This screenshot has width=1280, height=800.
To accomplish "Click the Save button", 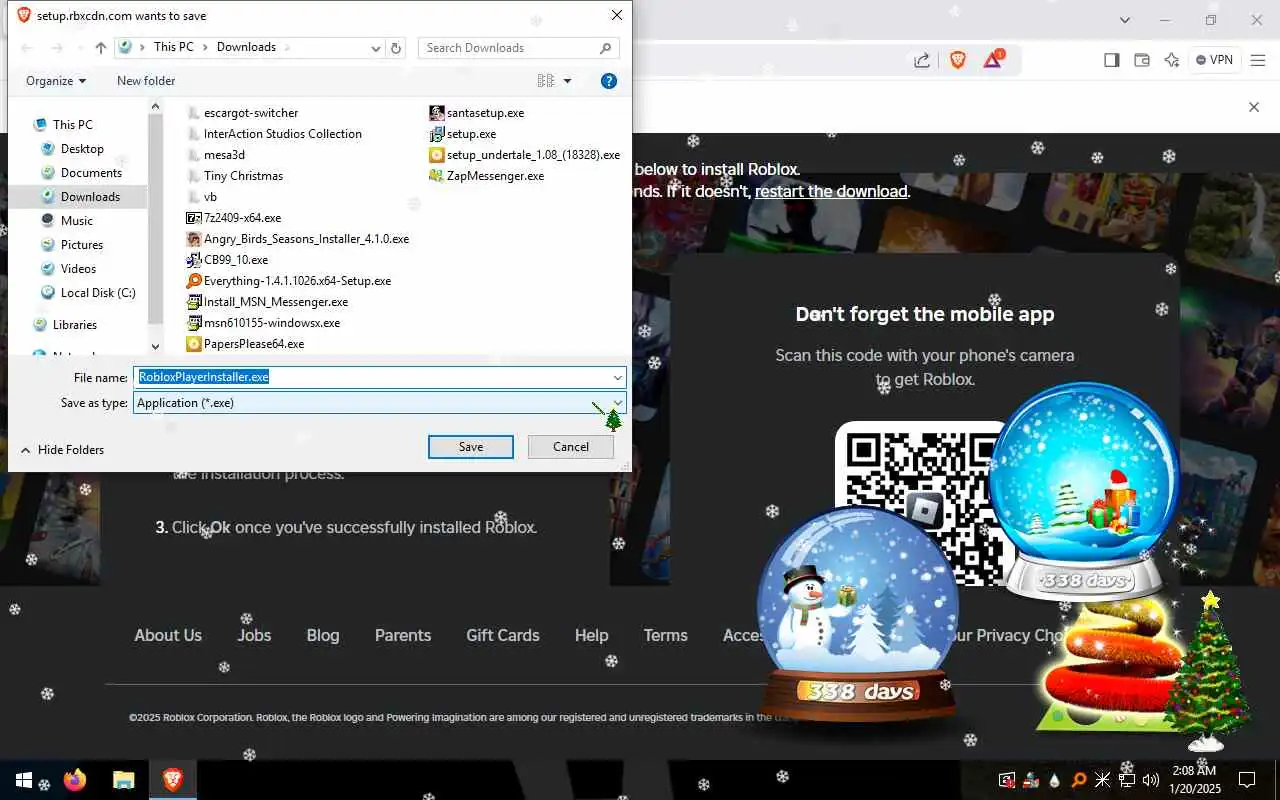I will coord(471,447).
